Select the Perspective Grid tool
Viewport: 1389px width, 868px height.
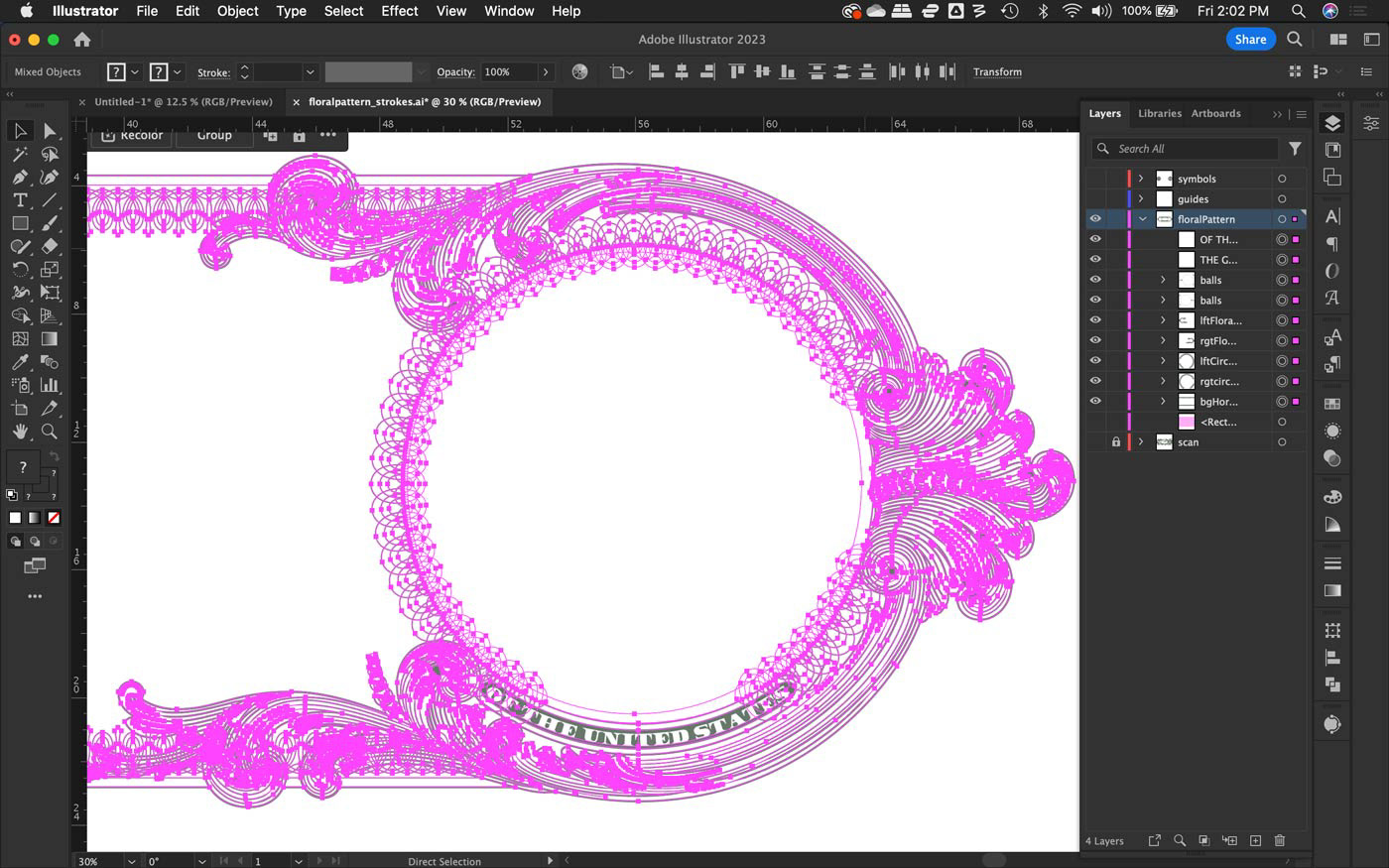tap(50, 315)
